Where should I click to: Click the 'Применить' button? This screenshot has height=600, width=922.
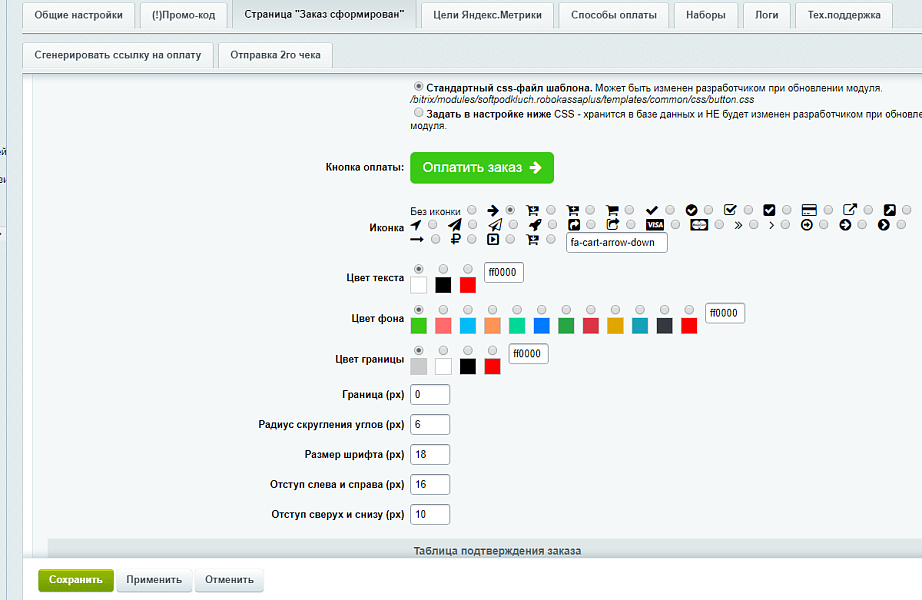click(x=154, y=580)
